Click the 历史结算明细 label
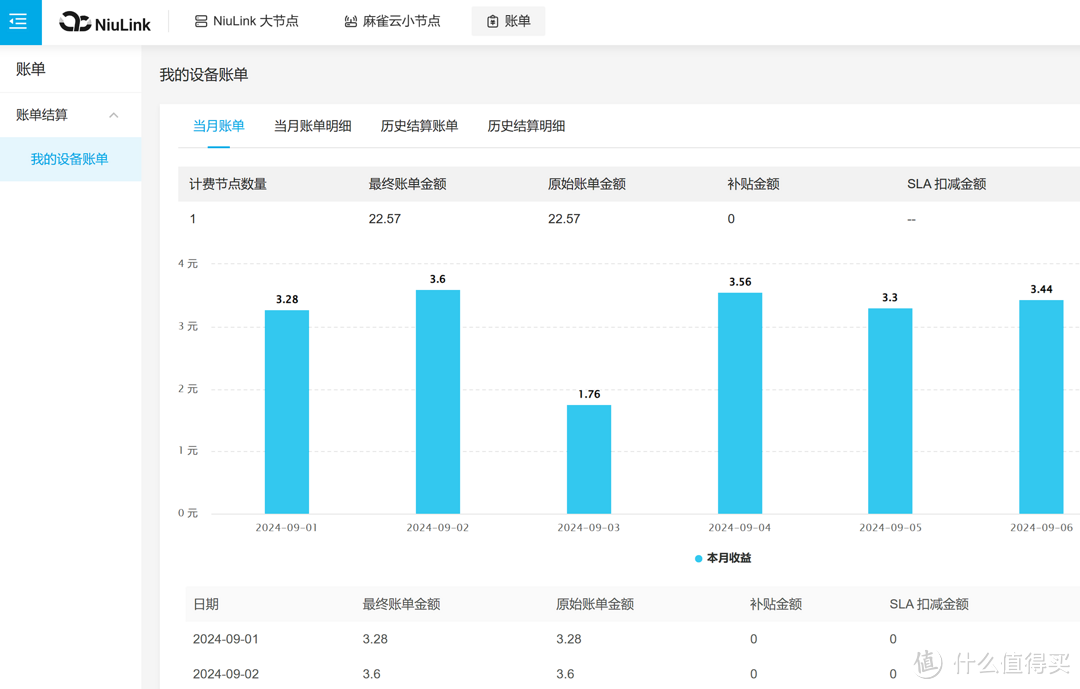Image resolution: width=1080 pixels, height=689 pixels. 525,126
